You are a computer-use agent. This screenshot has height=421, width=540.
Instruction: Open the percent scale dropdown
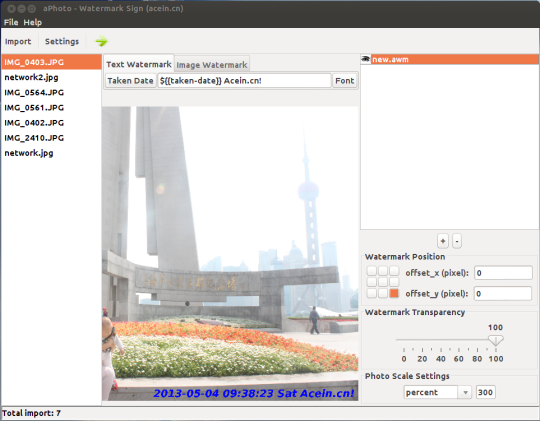(437, 392)
